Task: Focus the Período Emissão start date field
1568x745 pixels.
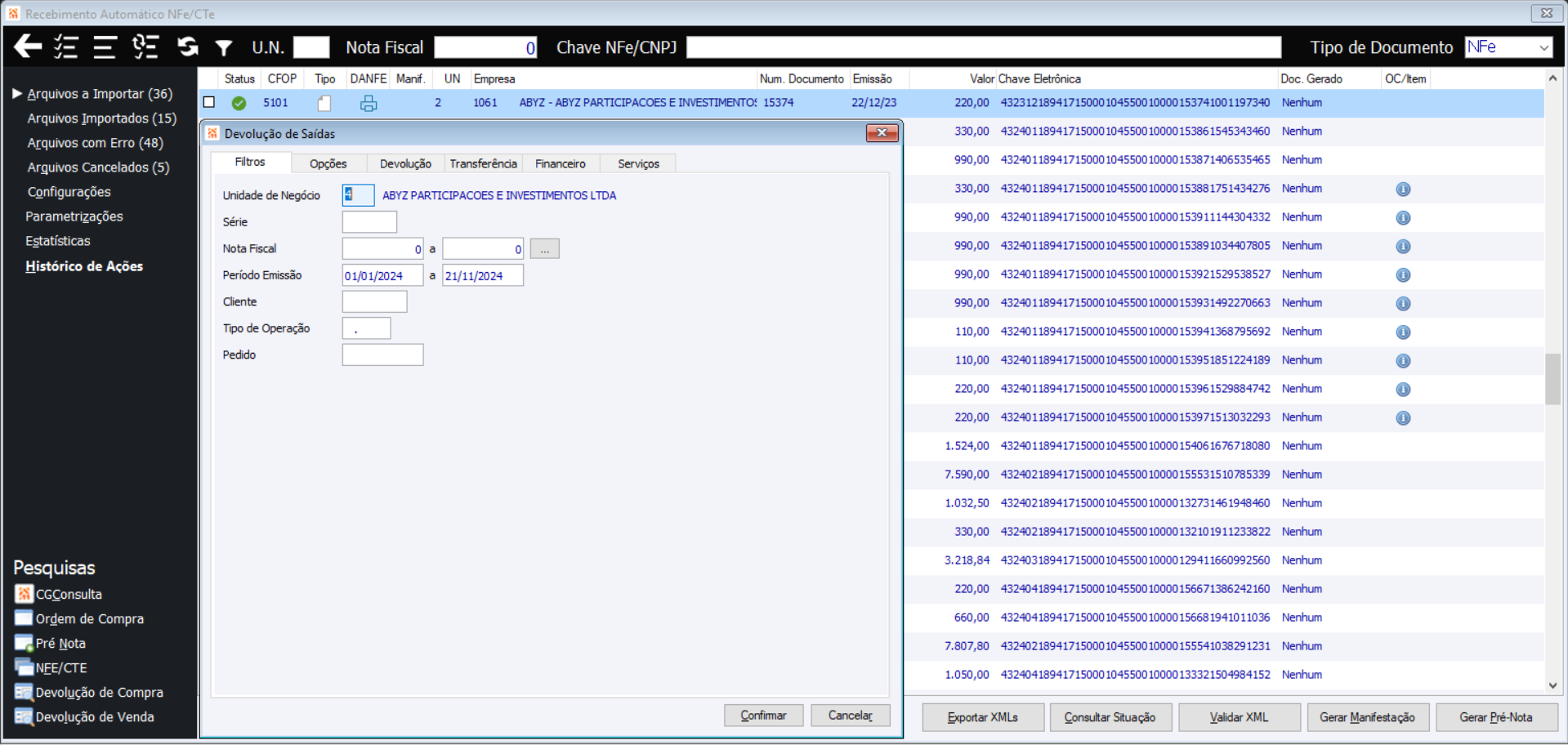Action: 382,275
